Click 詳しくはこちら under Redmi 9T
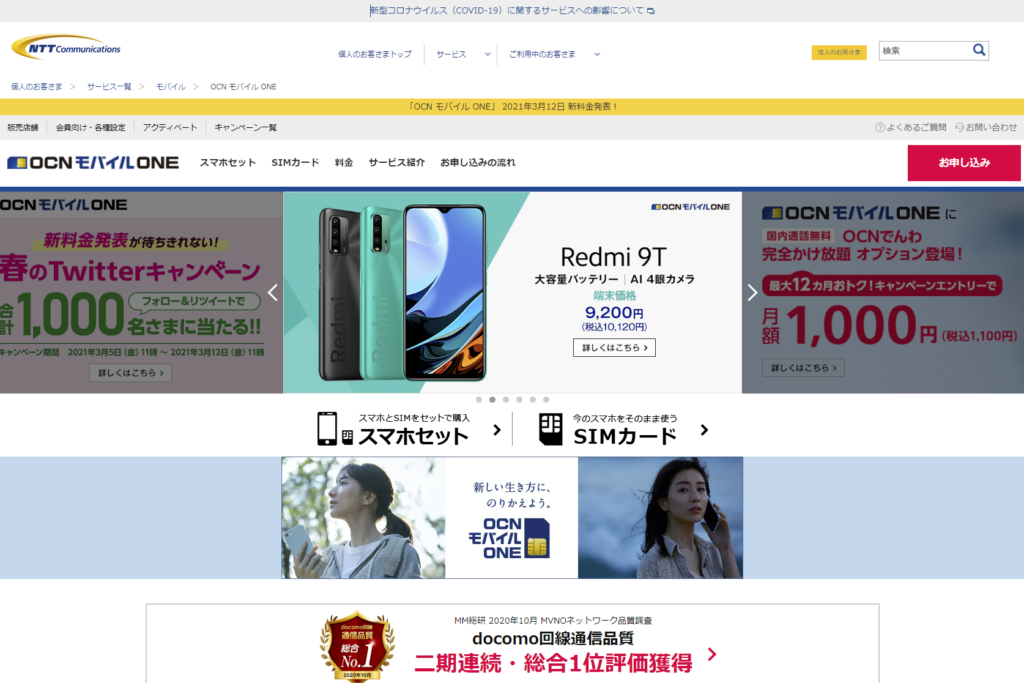Image resolution: width=1024 pixels, height=683 pixels. pyautogui.click(x=615, y=347)
